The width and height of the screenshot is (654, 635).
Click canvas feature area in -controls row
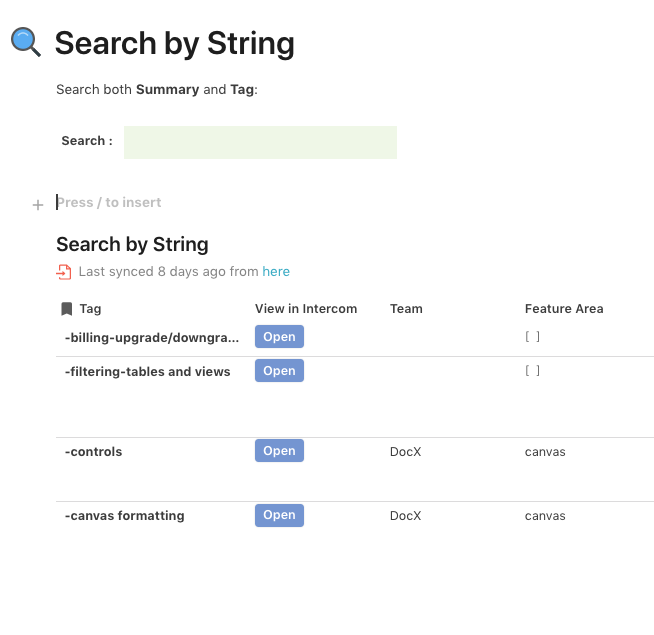(x=545, y=452)
